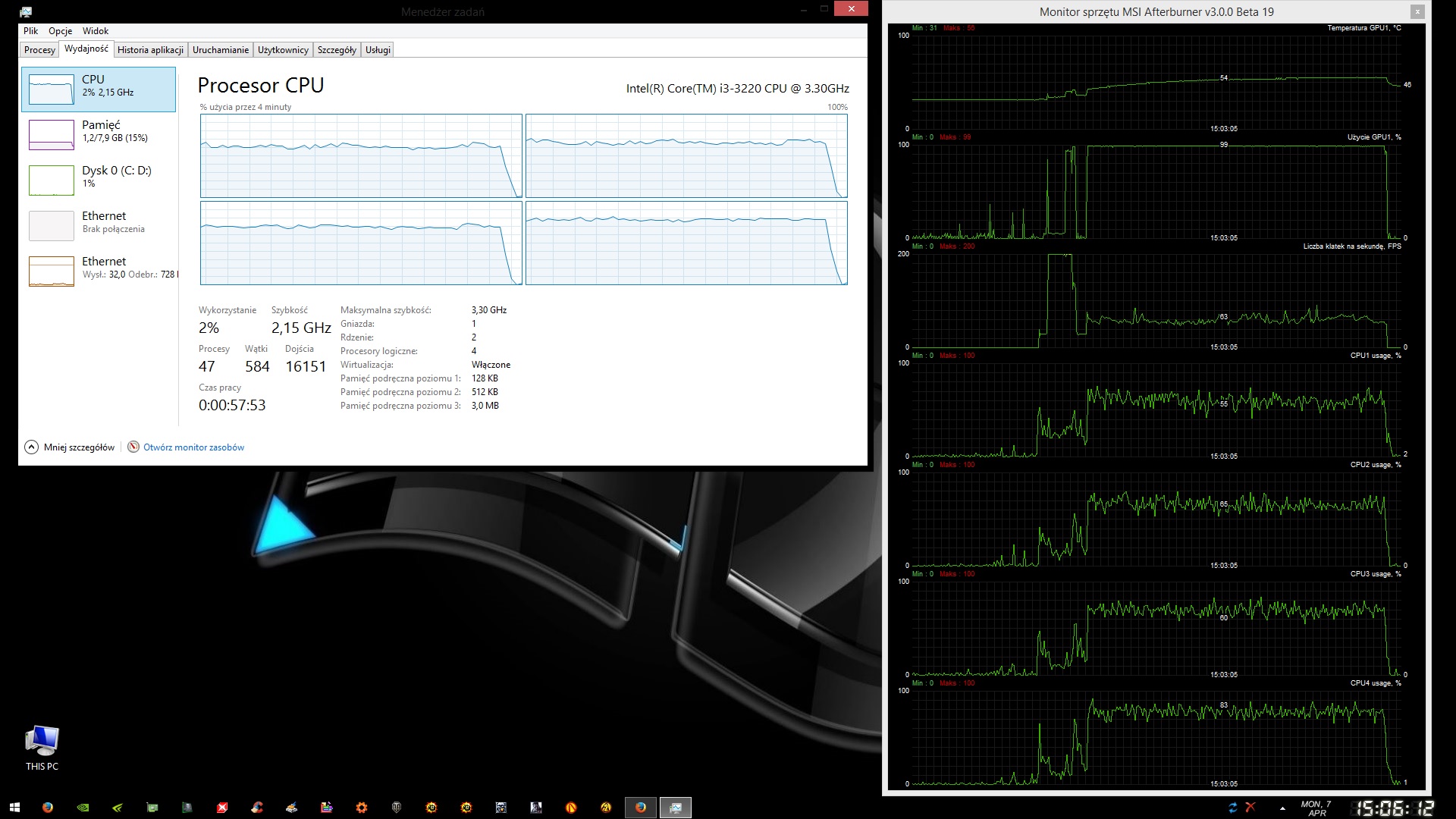Screen dimensions: 1456x819
Task: Click the 3,30 GHz maximum speed value
Action: [489, 310]
